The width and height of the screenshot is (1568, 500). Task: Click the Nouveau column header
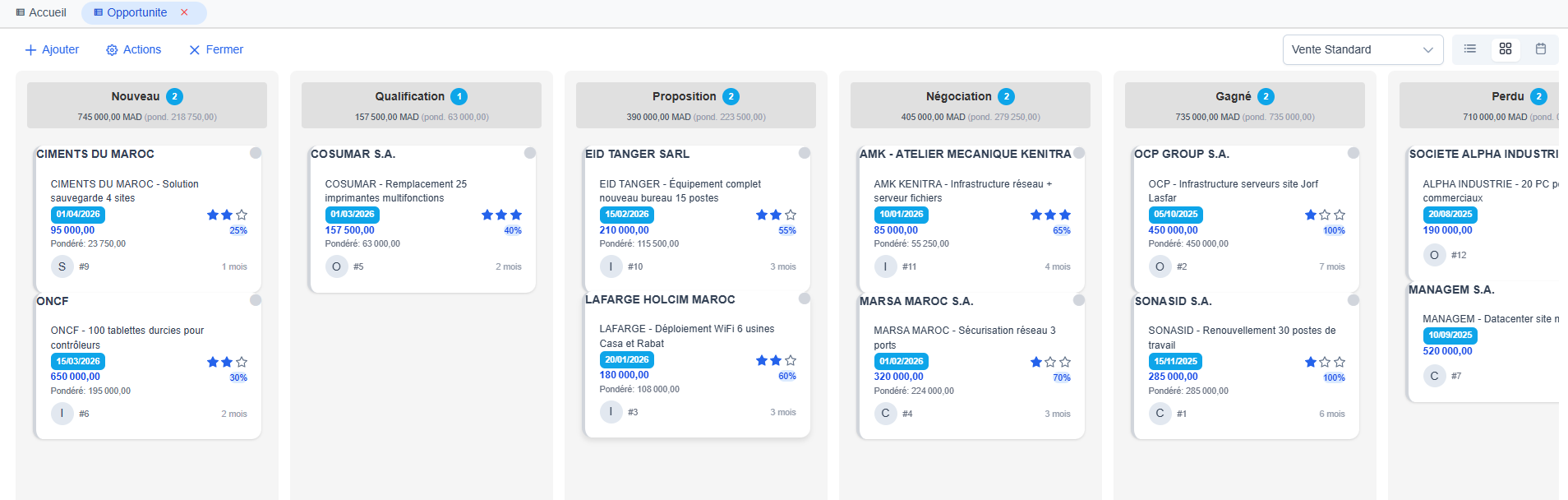coord(147,104)
